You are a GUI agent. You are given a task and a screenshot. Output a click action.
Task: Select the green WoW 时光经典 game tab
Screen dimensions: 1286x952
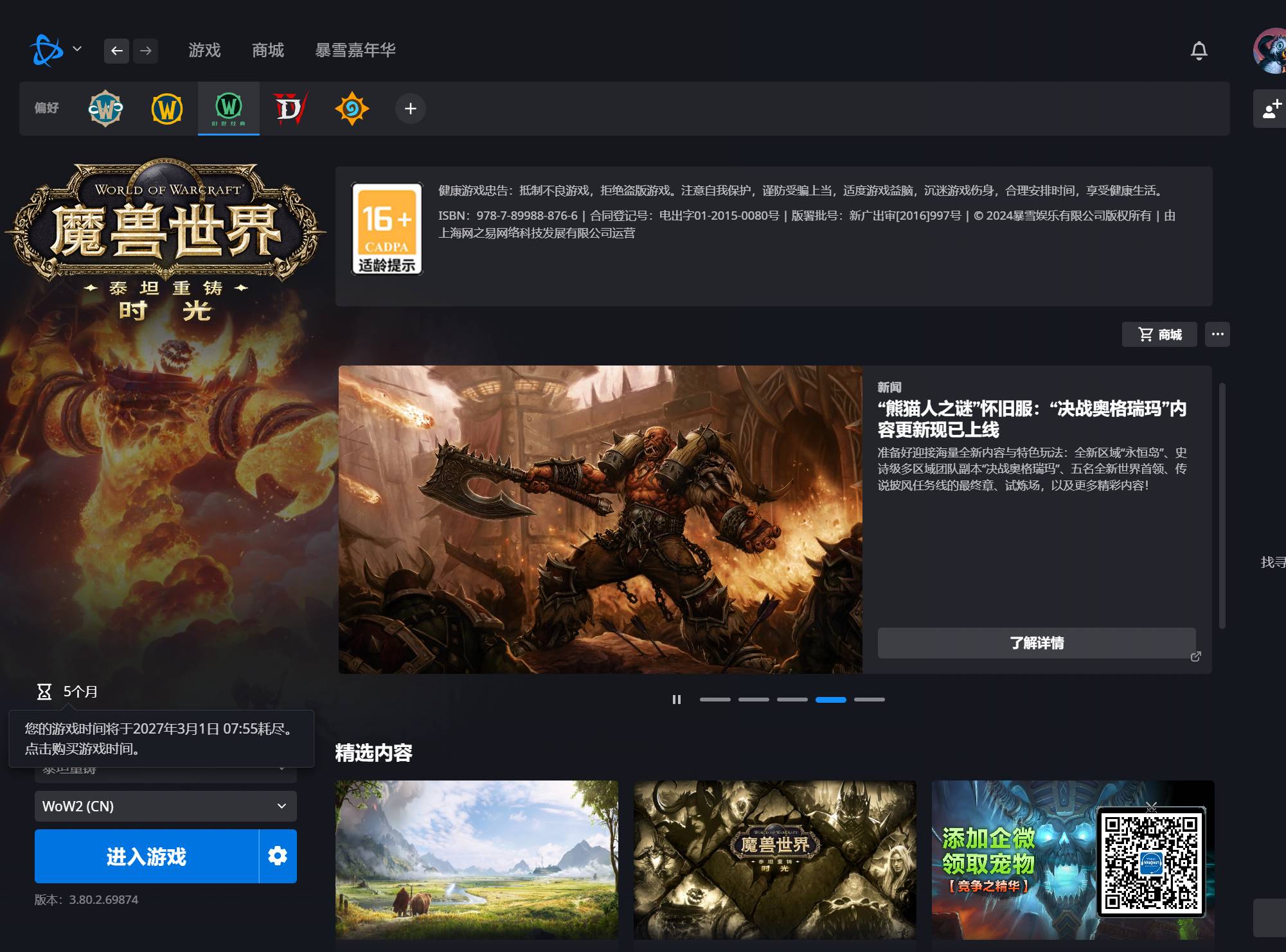click(x=229, y=108)
